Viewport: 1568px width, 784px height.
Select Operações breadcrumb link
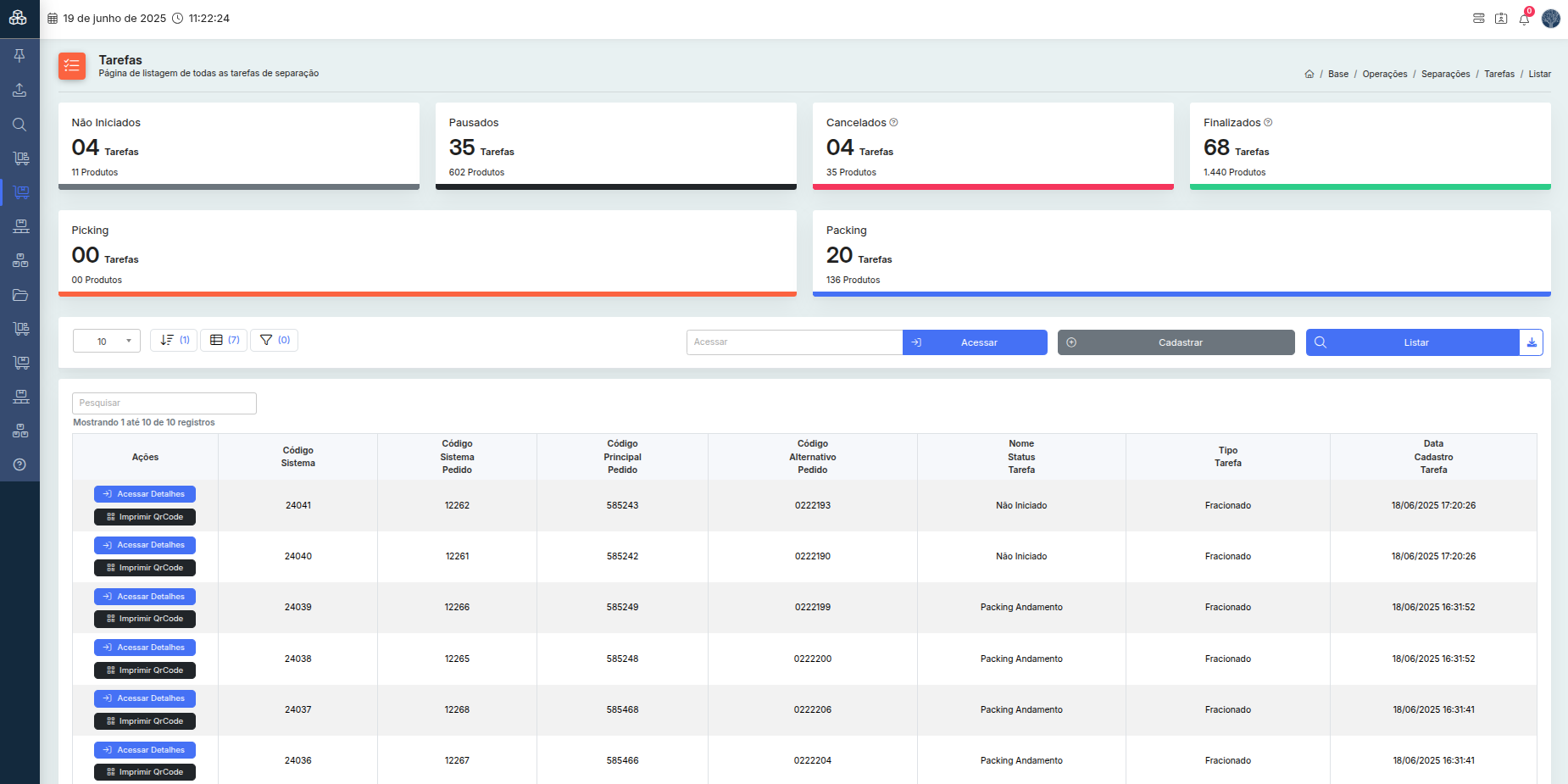coord(1384,75)
